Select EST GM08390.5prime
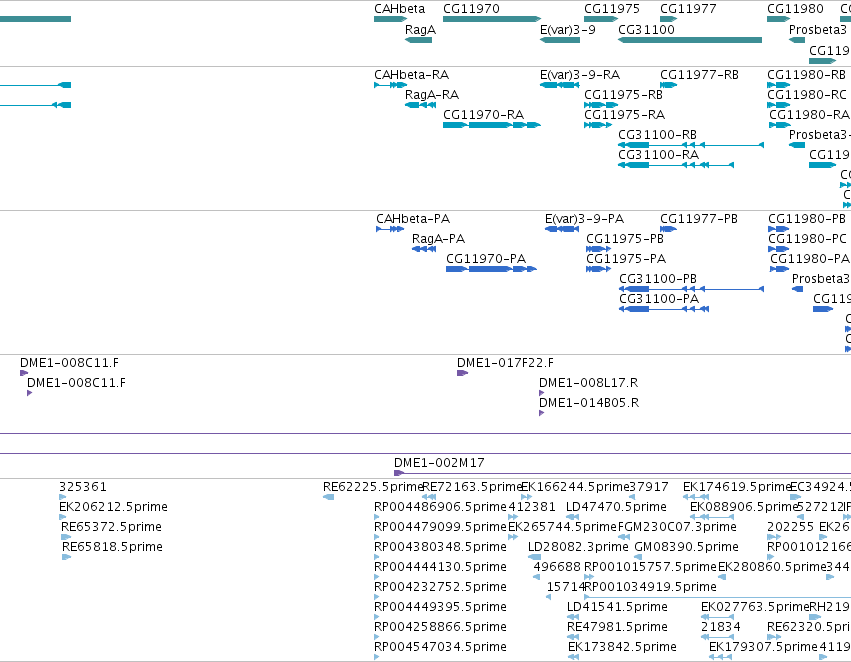The image size is (851, 662). [x=687, y=547]
